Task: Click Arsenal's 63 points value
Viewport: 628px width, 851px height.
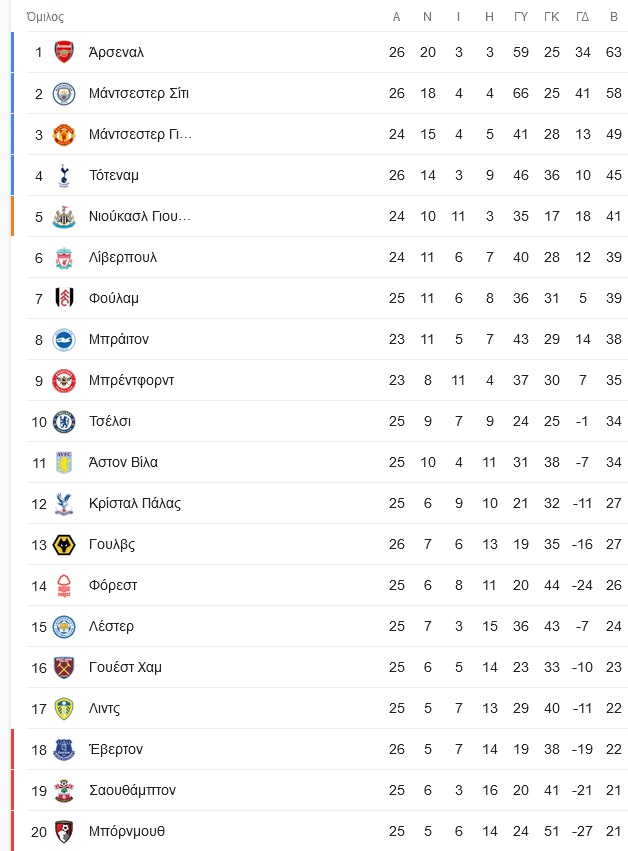Action: pyautogui.click(x=613, y=52)
